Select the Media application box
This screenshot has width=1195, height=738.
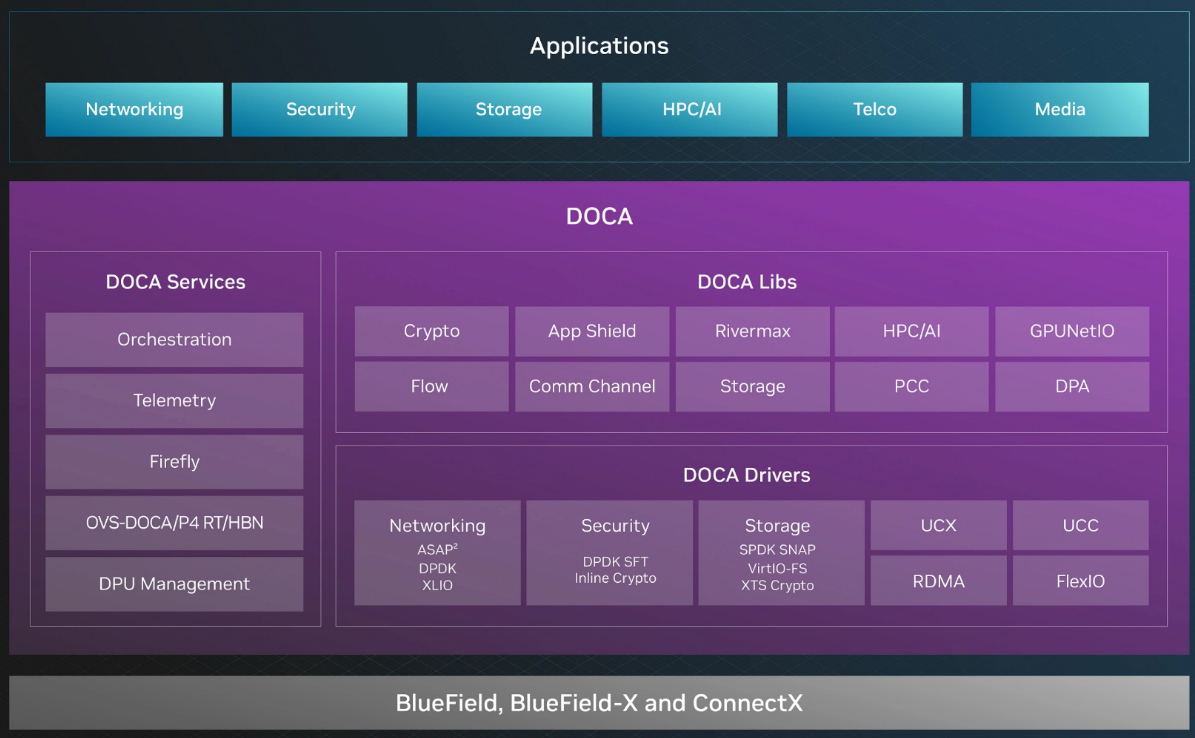point(1060,110)
